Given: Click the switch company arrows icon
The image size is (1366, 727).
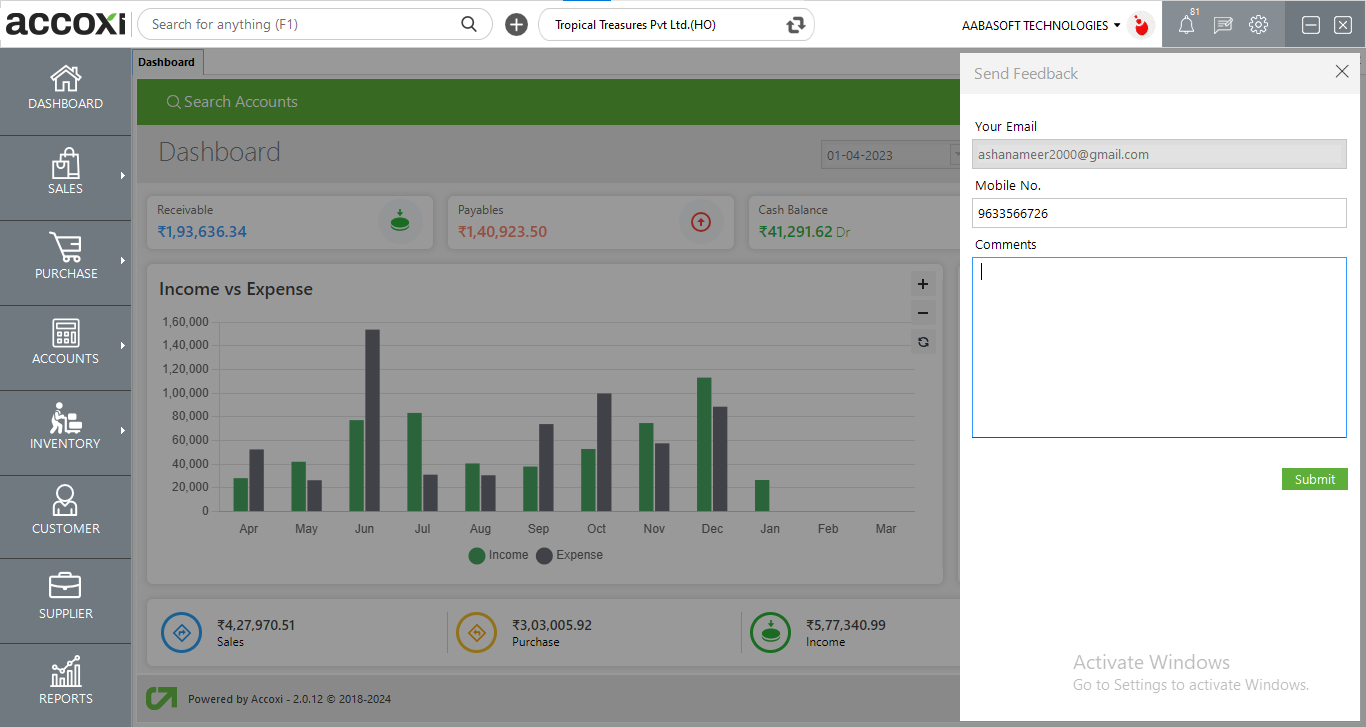Looking at the screenshot, I should tap(796, 25).
